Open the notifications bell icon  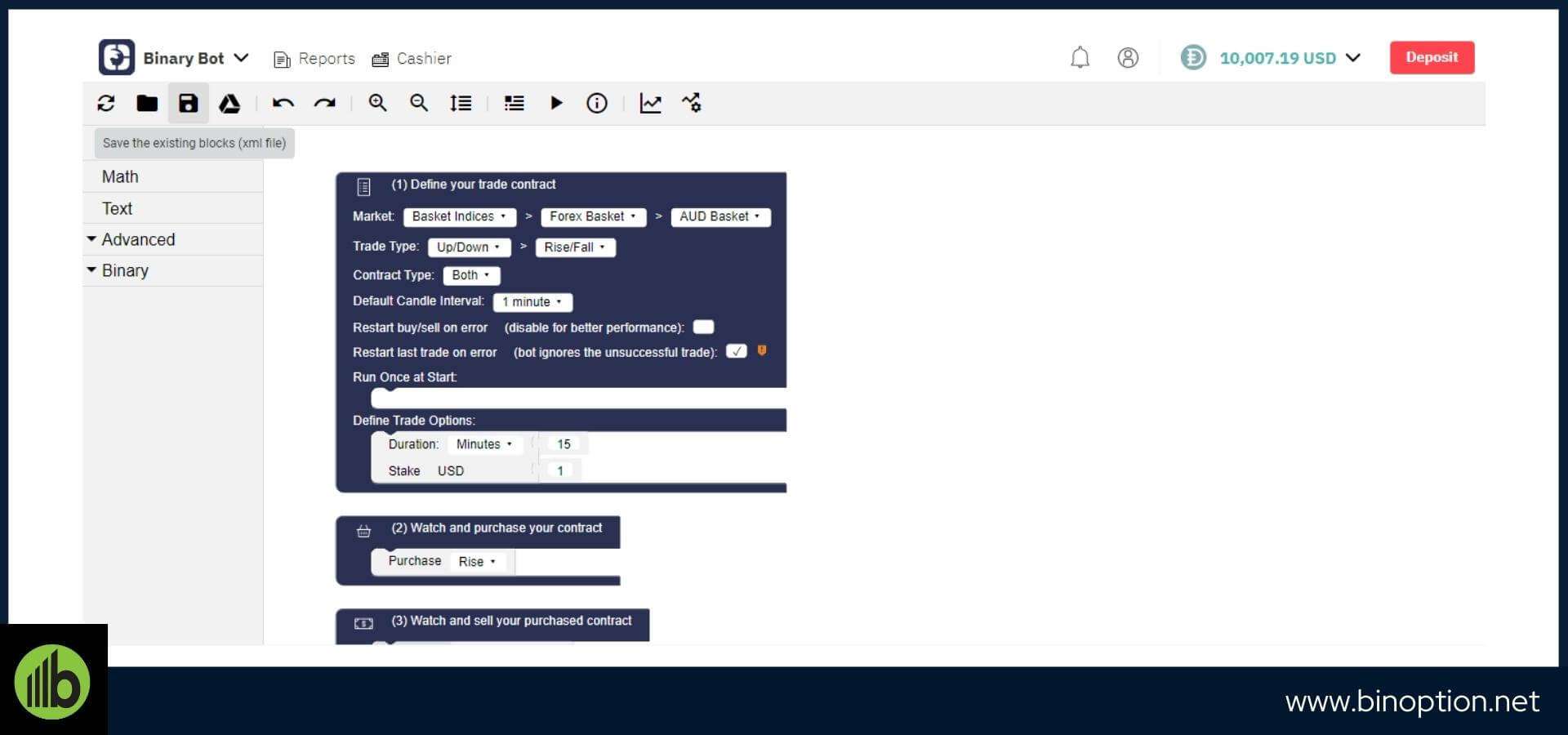click(1080, 58)
